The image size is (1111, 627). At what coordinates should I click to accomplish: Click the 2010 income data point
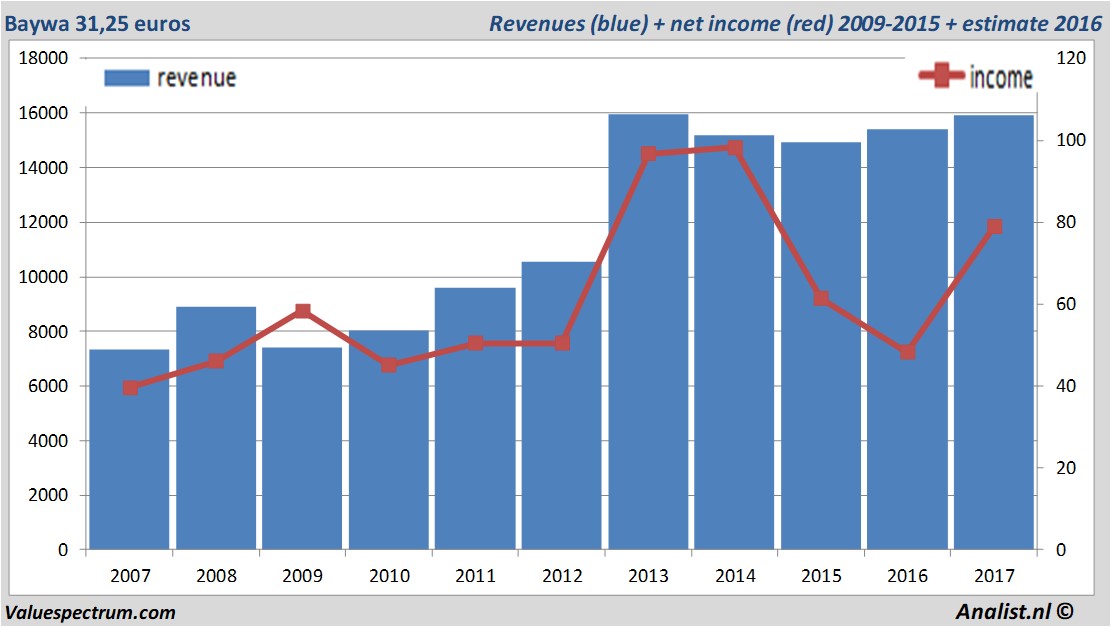pyautogui.click(x=389, y=365)
